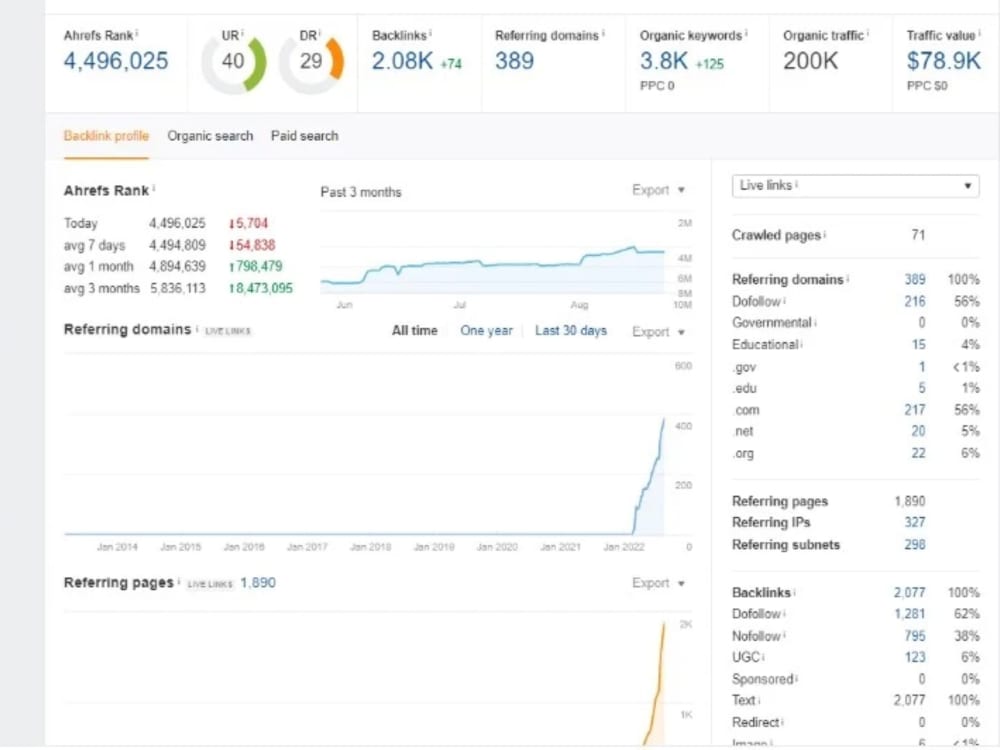Switch to the Organic search tab
This screenshot has height=750, width=1000.
pyautogui.click(x=210, y=136)
